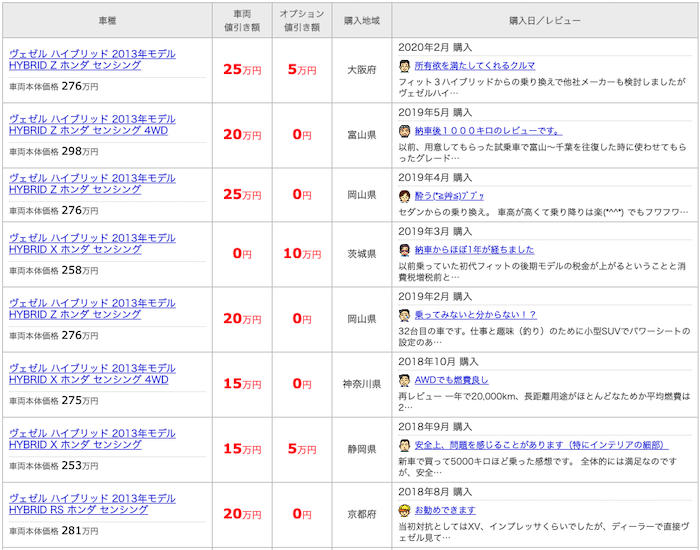Click 2020年2月 購入 date text
Viewport: 700px width, 550px height.
pyautogui.click(x=435, y=47)
